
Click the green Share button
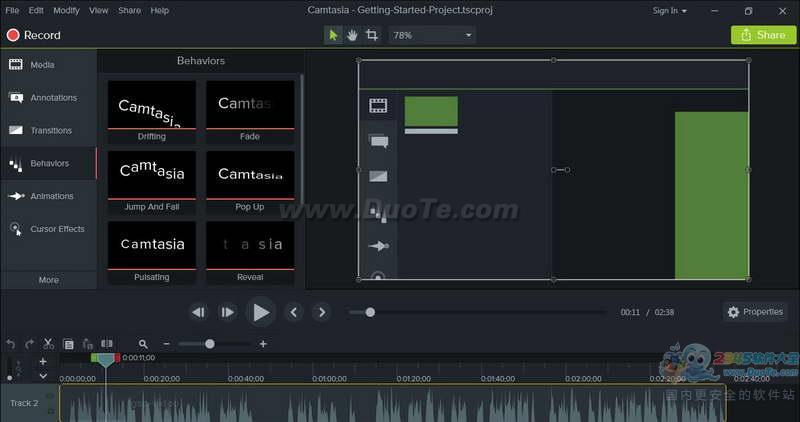pos(763,35)
